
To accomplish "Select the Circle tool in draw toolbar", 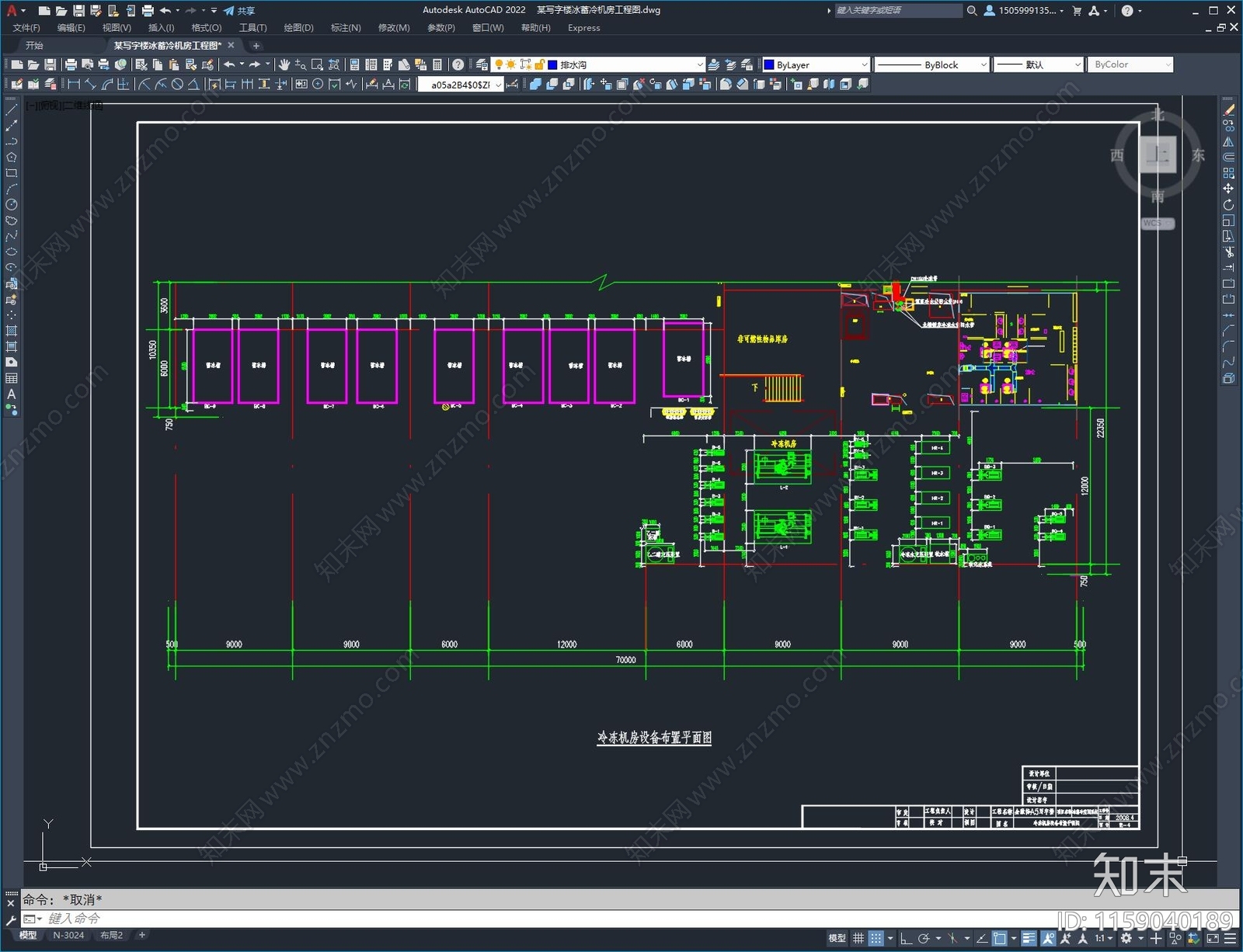I will (x=11, y=205).
